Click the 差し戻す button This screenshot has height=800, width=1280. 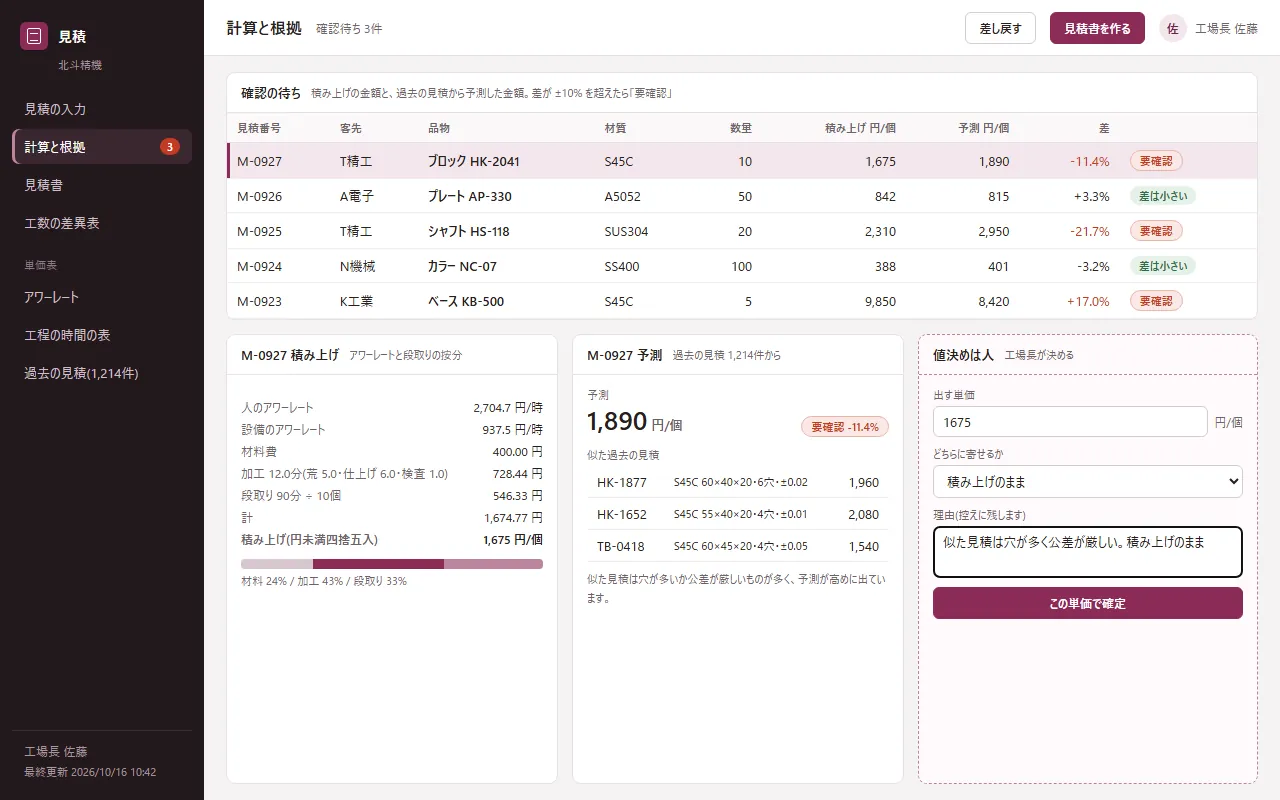pyautogui.click(x=1000, y=28)
